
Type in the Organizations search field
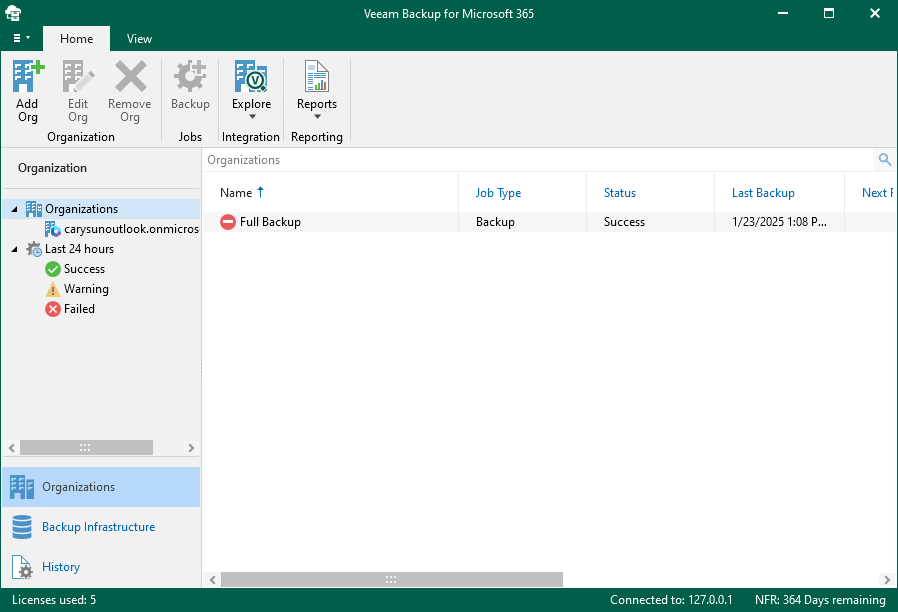(535, 160)
